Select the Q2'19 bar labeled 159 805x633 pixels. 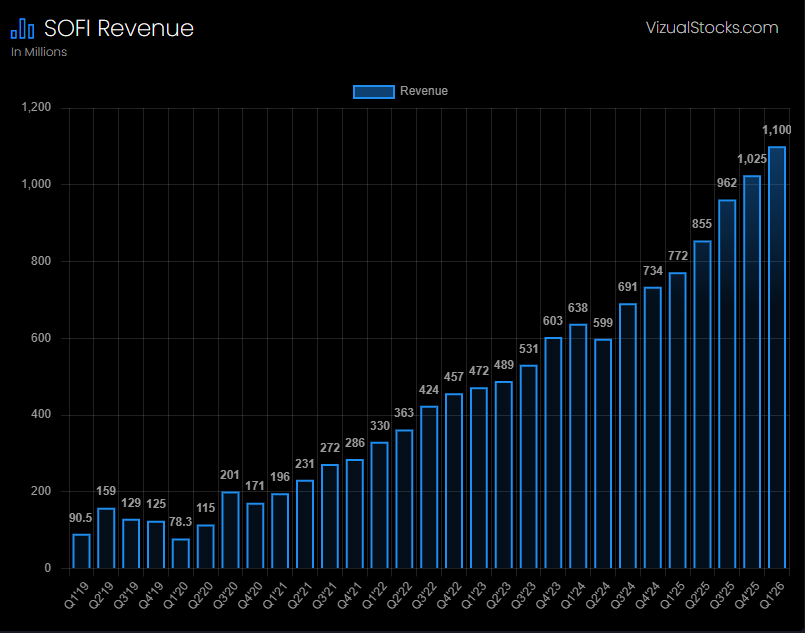[106, 539]
